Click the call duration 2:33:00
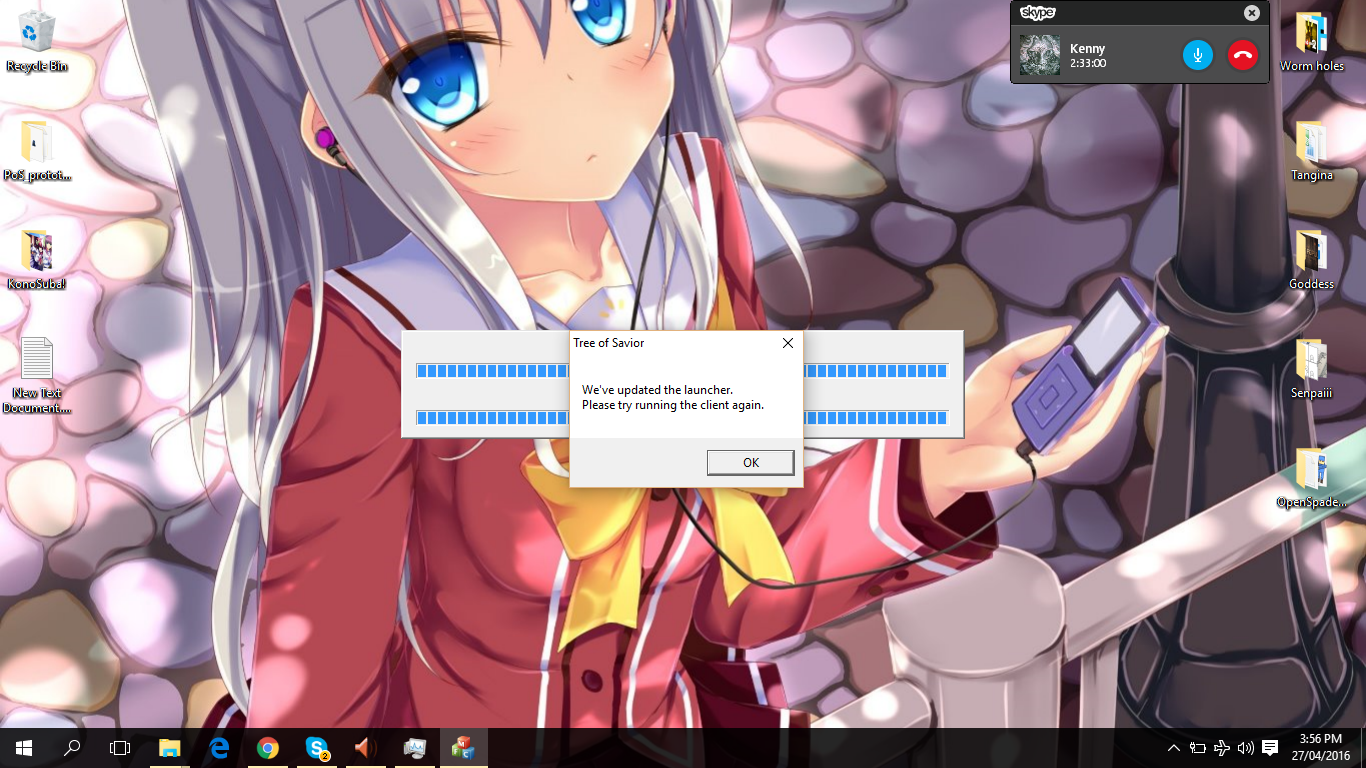The image size is (1366, 768). coord(1088,63)
